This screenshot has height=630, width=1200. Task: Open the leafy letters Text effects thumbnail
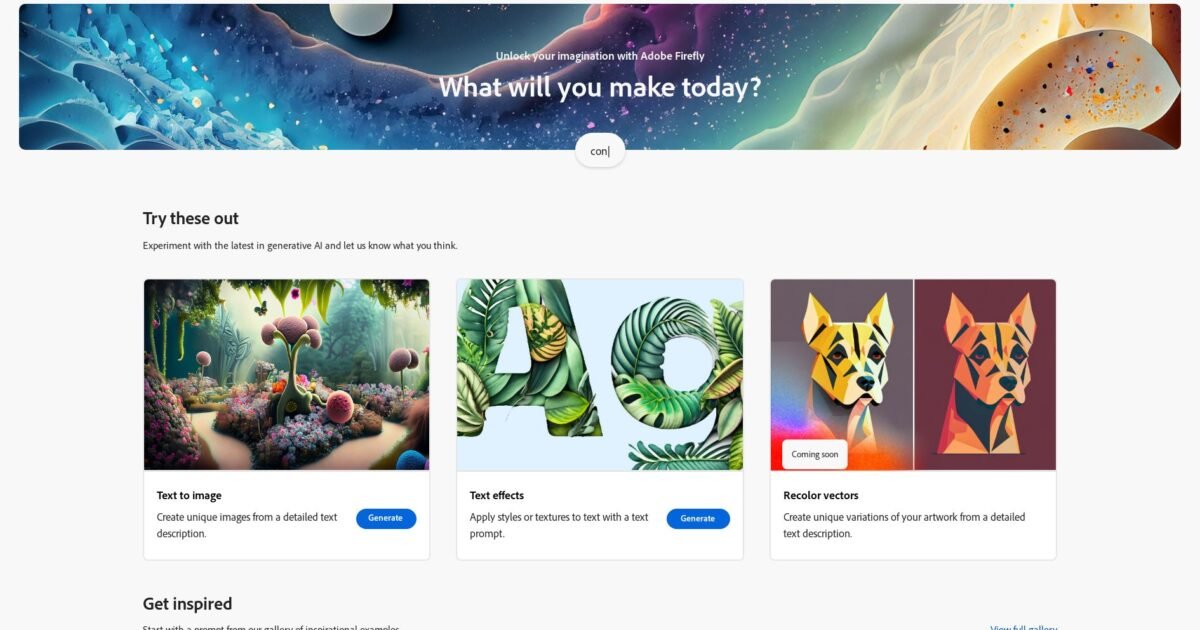600,375
